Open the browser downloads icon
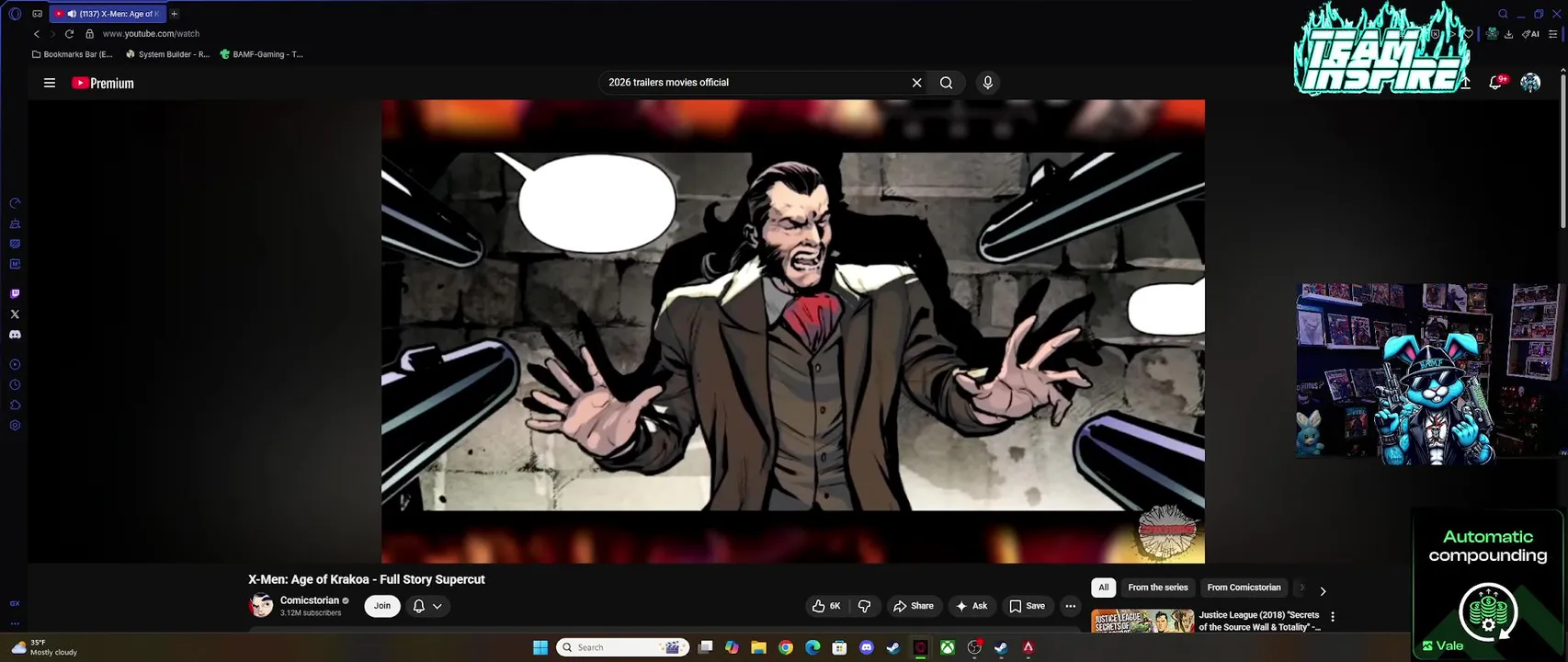The image size is (1568, 662). [x=1508, y=34]
